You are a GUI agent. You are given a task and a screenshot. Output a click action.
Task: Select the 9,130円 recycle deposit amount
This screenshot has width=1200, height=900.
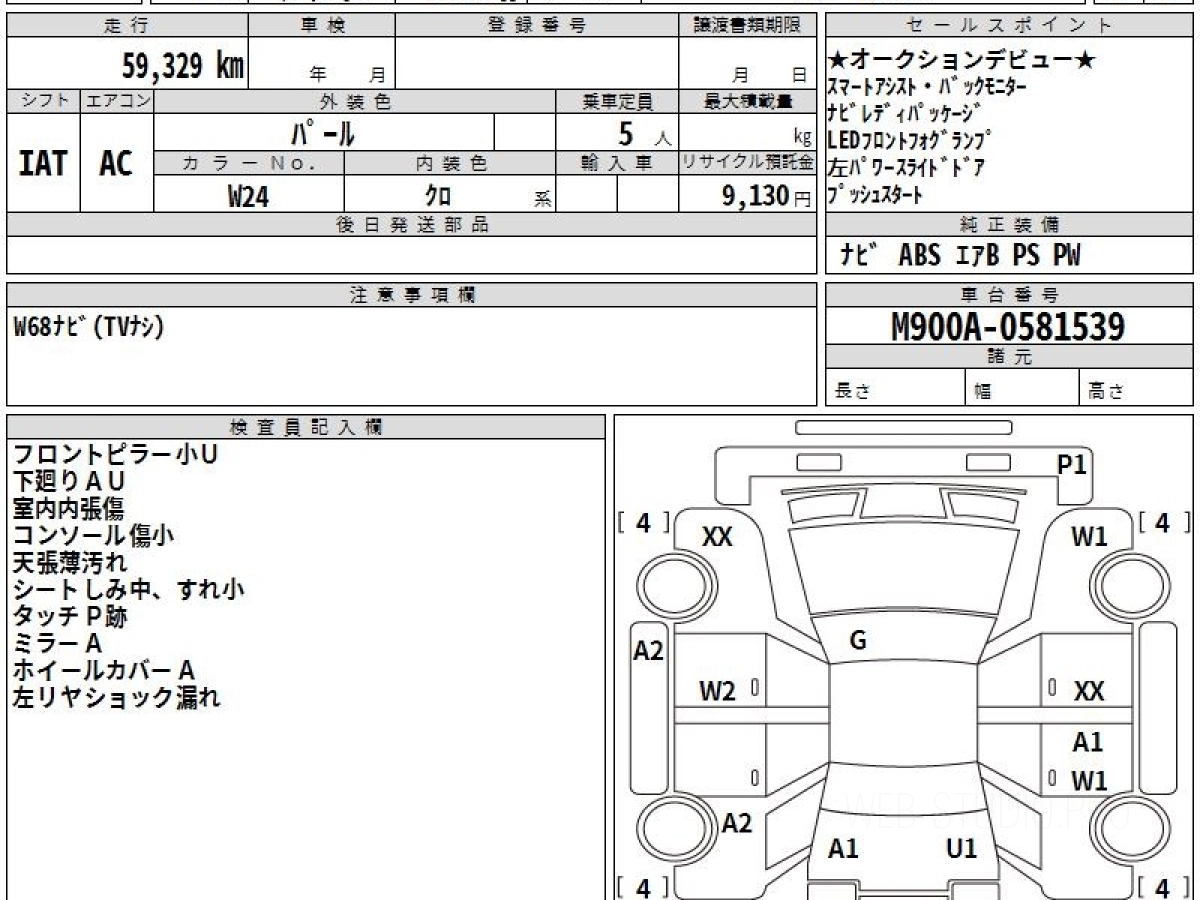click(x=766, y=196)
